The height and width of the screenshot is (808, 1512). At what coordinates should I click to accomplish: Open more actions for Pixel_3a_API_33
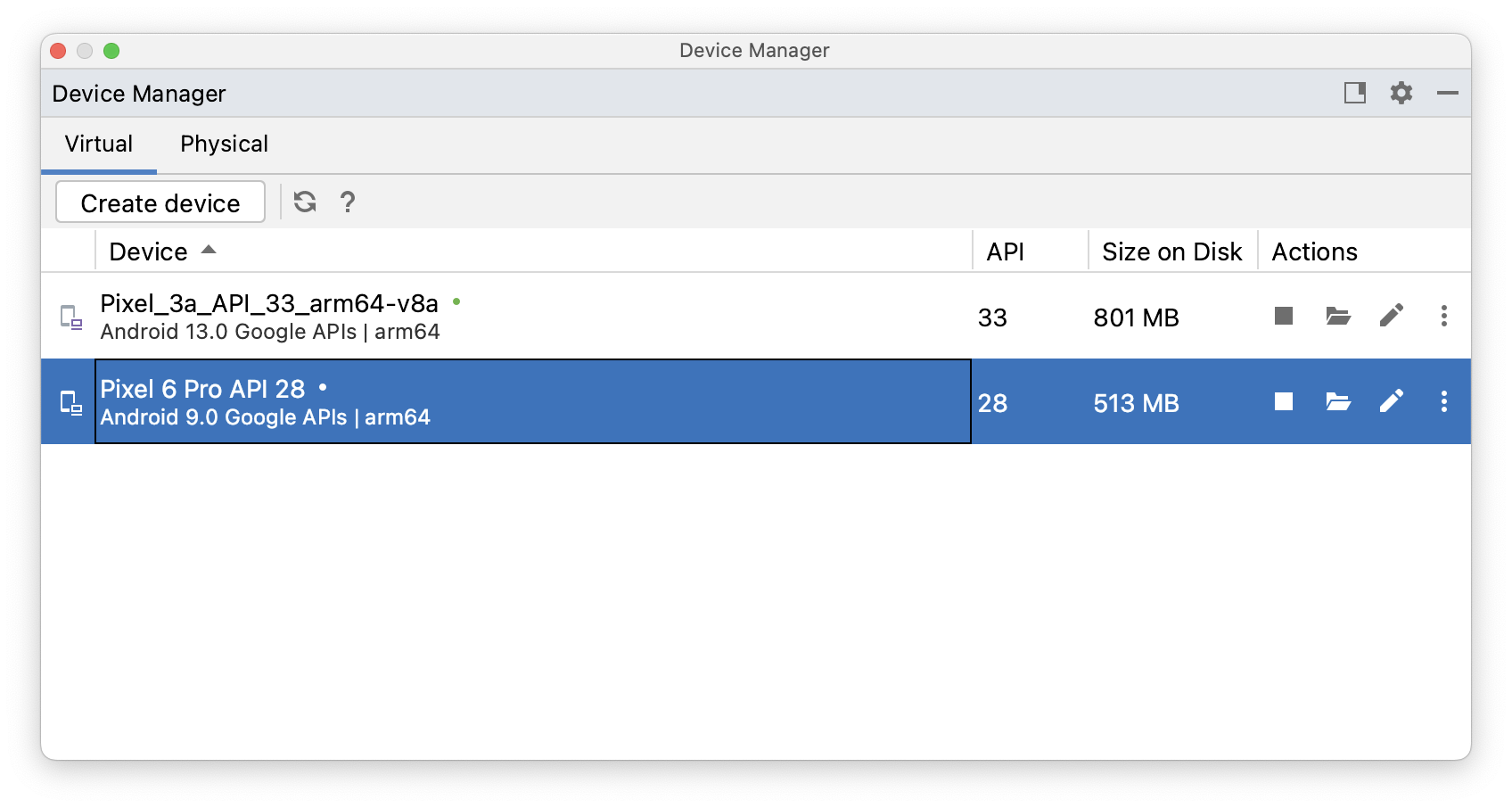coord(1444,316)
